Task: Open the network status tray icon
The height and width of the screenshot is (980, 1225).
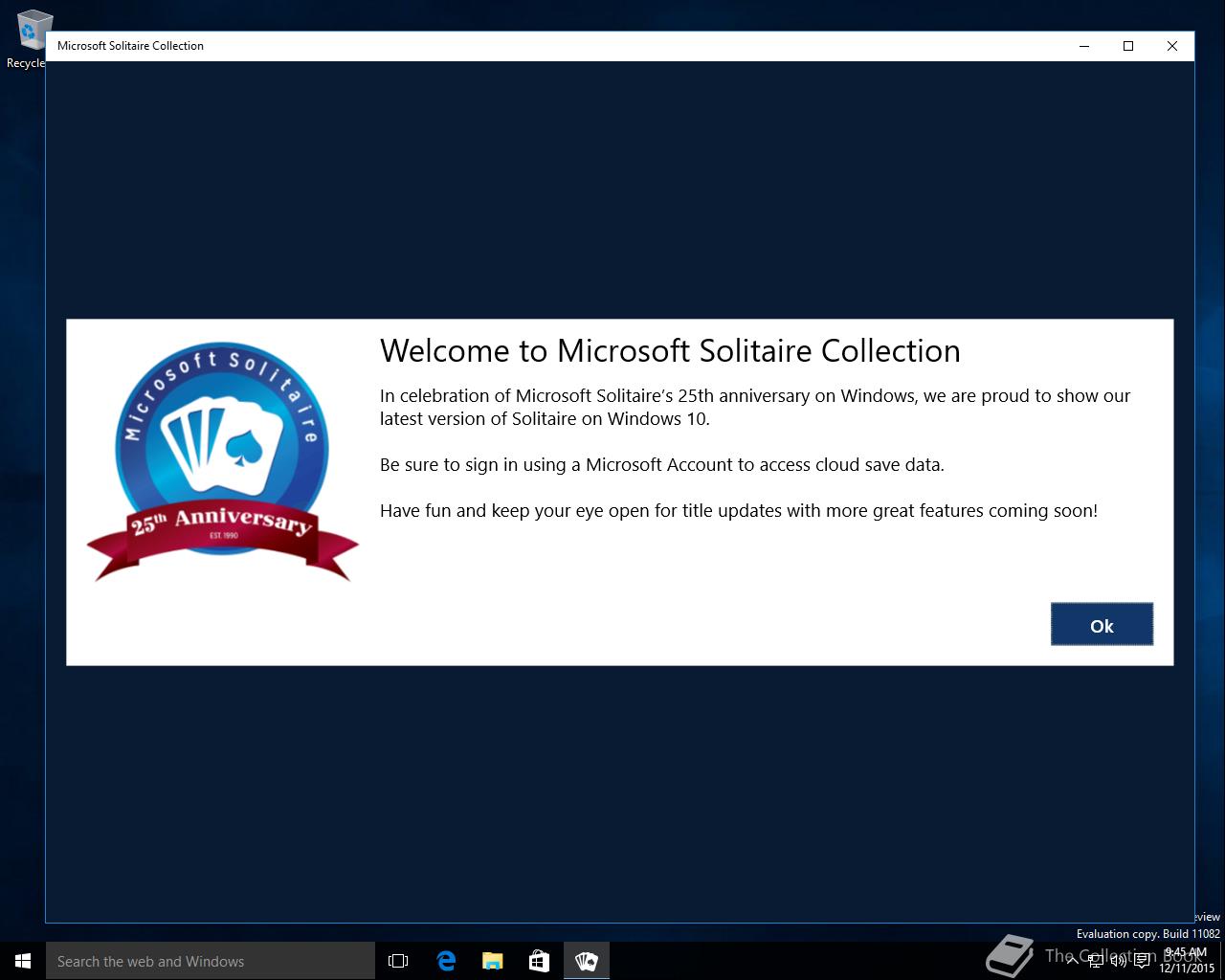Action: [1096, 961]
